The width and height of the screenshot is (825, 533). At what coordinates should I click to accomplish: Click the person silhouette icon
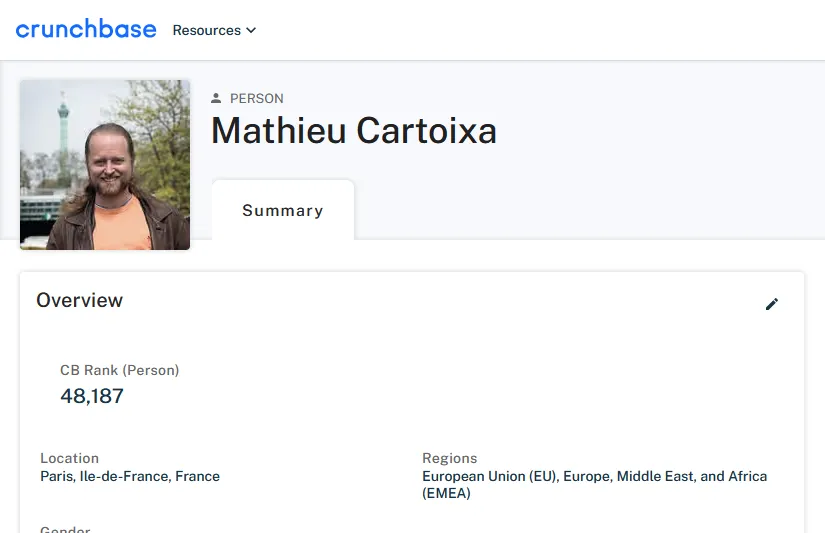coord(216,98)
